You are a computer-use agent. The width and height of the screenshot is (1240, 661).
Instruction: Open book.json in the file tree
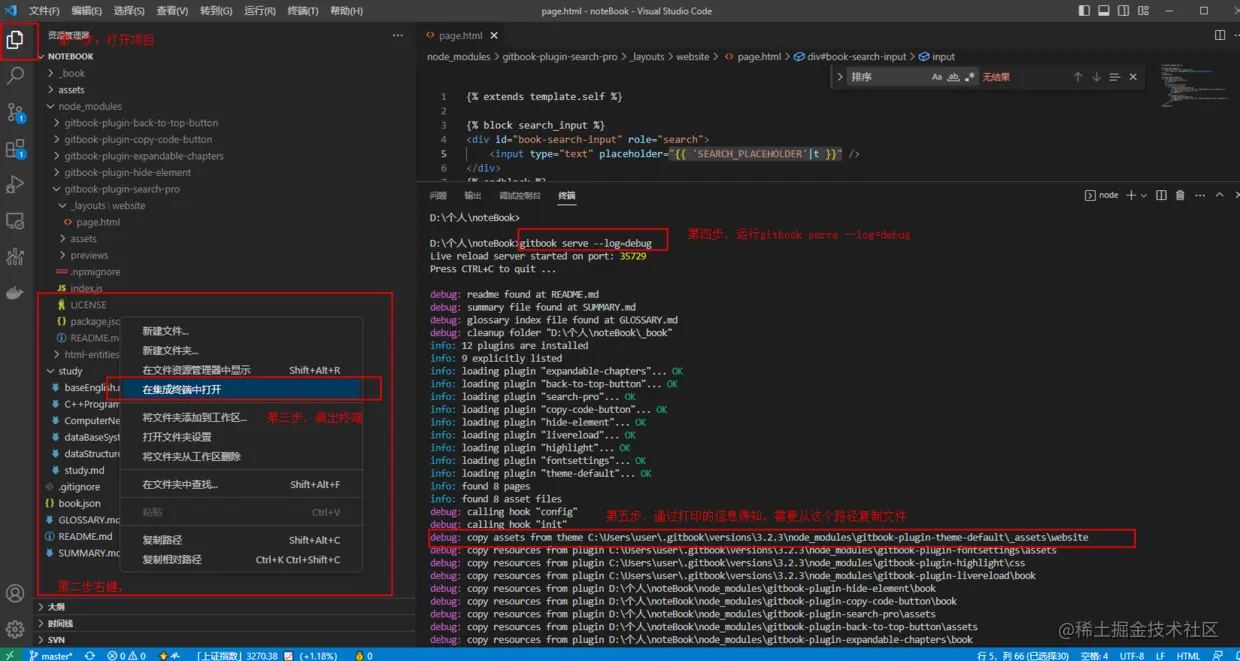pyautogui.click(x=79, y=504)
